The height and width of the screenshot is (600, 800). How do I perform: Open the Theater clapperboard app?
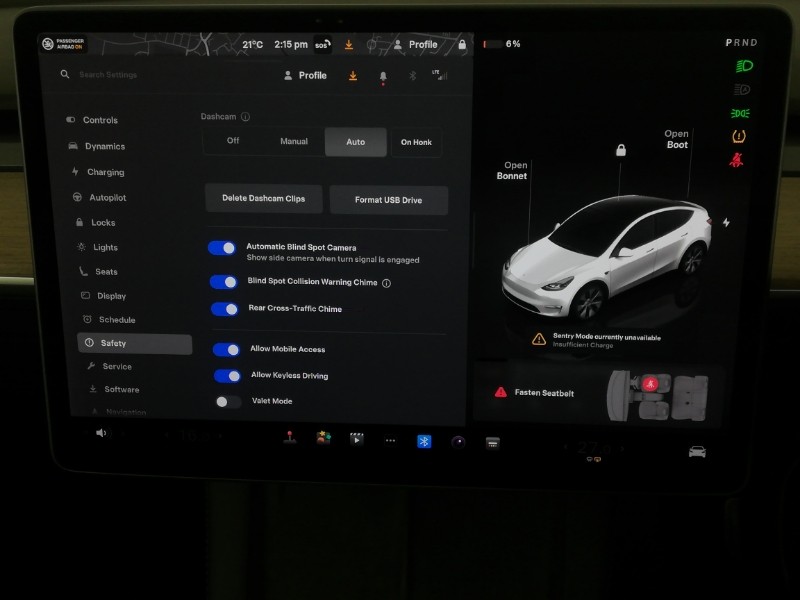(357, 439)
